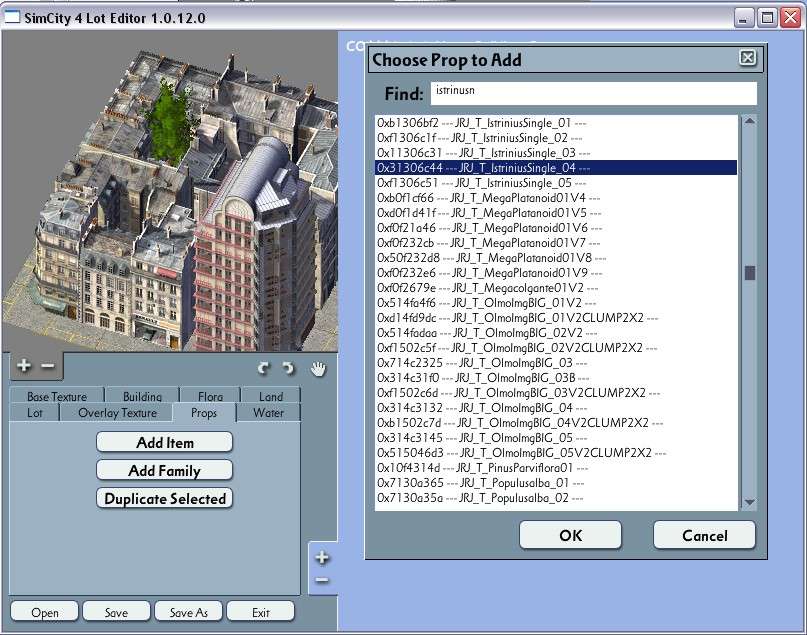Select prop JRJ_T_OlmoImgBIG_04
The image size is (807, 635).
(556, 408)
